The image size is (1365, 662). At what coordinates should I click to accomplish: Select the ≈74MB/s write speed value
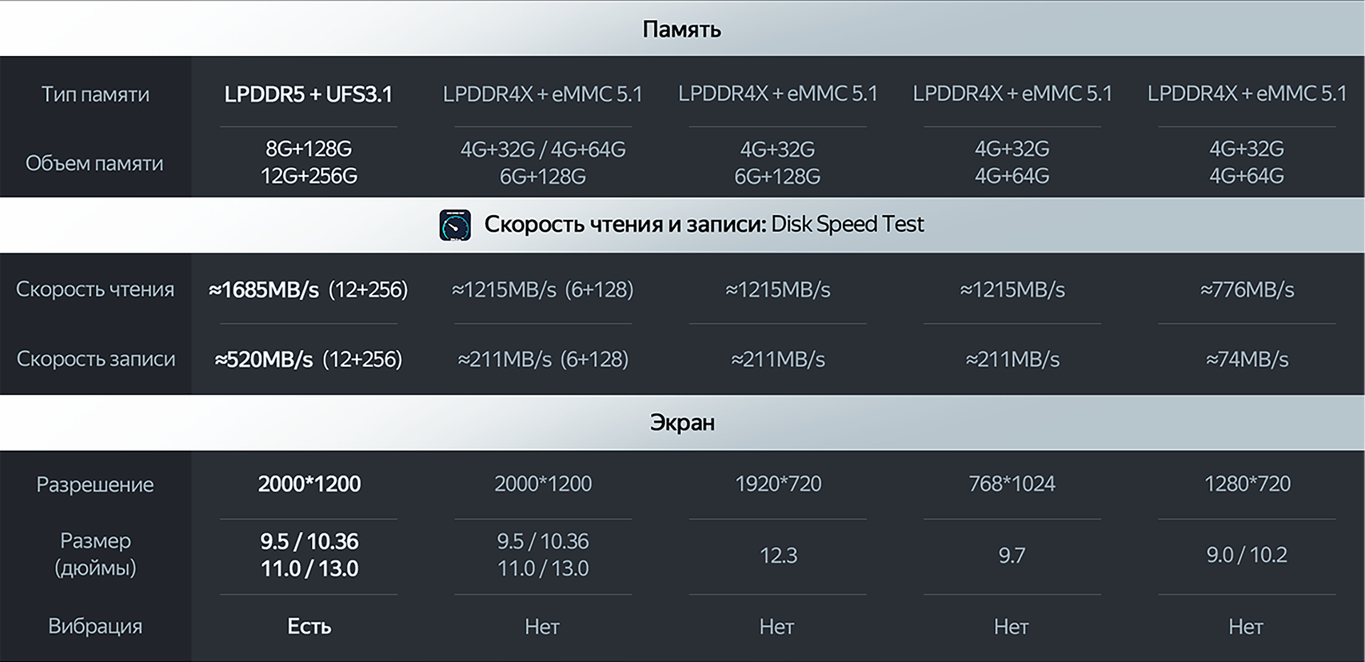coord(1247,359)
